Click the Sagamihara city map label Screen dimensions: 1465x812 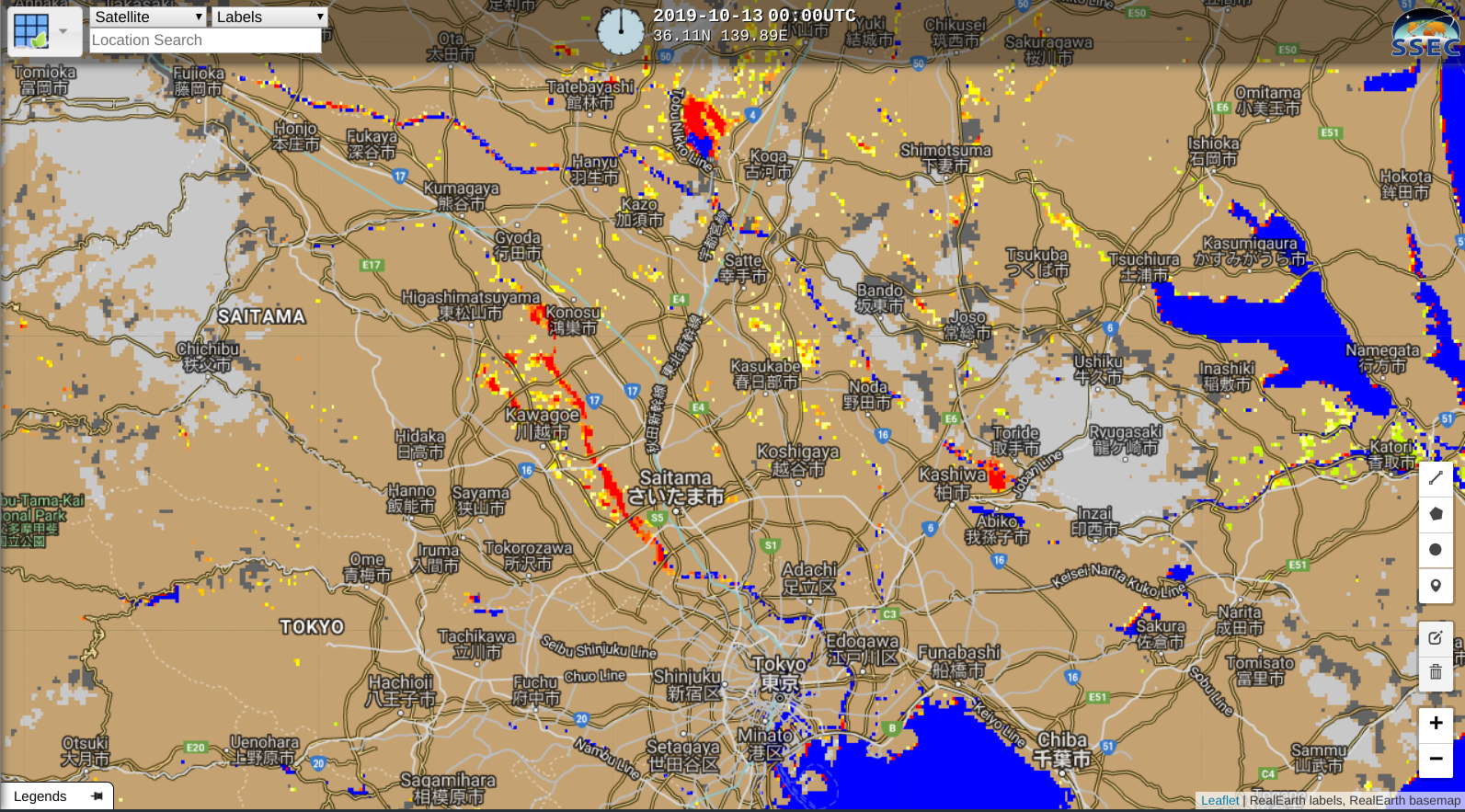448,788
